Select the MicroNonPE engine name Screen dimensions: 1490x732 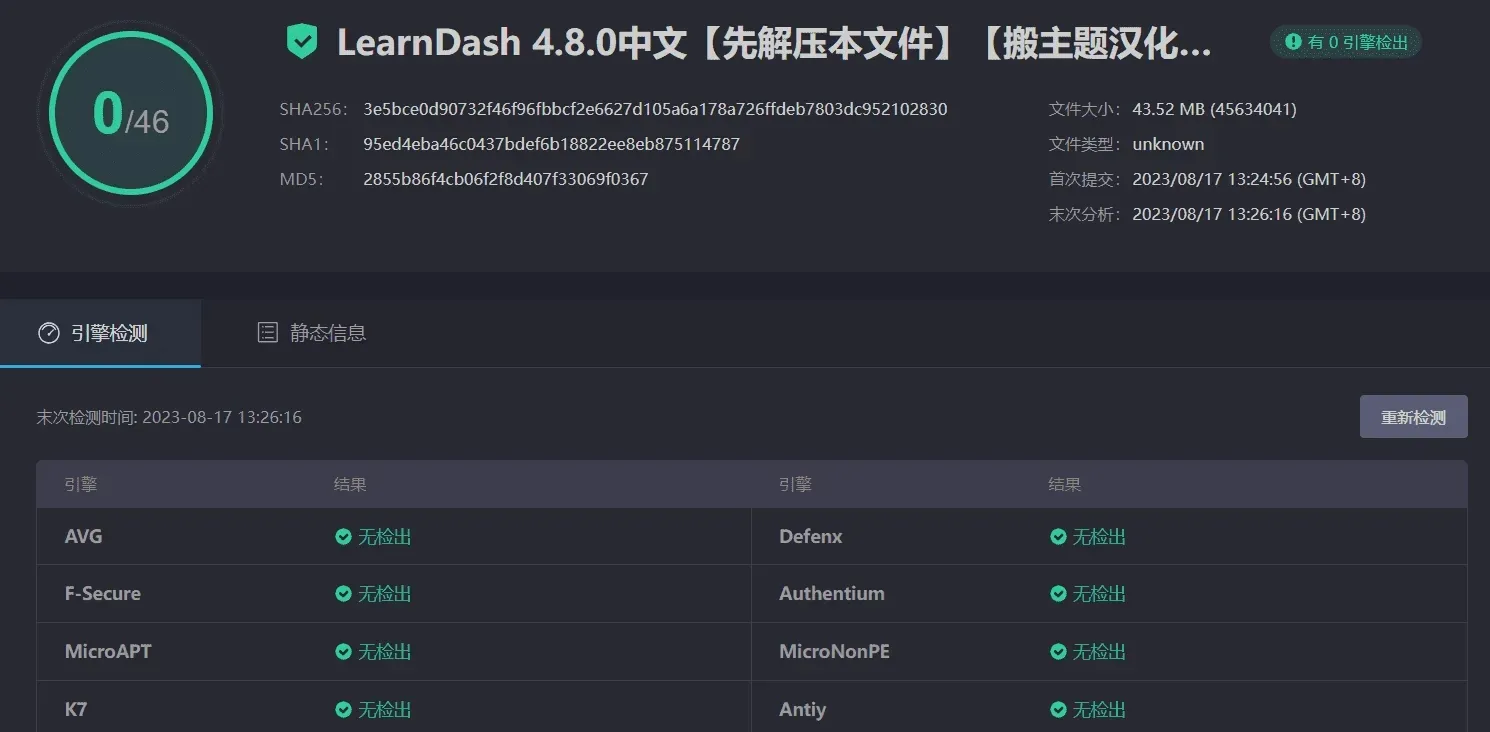click(834, 651)
